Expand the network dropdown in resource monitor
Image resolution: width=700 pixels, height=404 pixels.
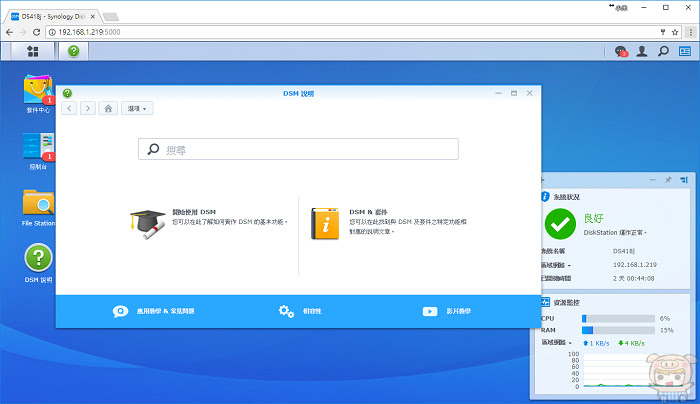click(556, 342)
